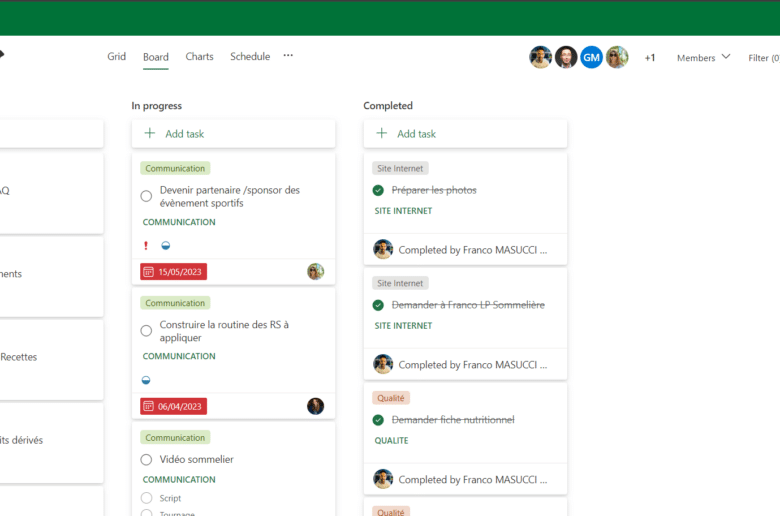Expand the Members dropdown
The width and height of the screenshot is (780, 516).
[703, 57]
